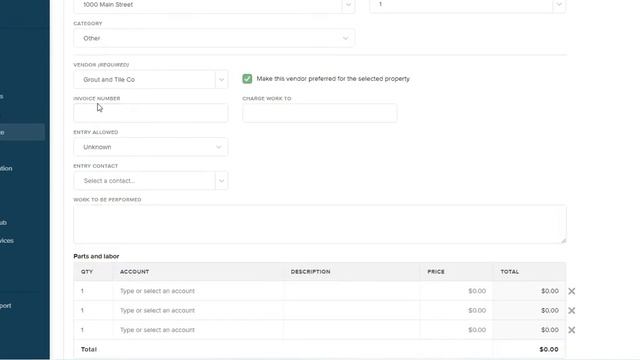Screen dimensions: 640x360
Task: Remove the third parts and labor row
Action: point(571,330)
